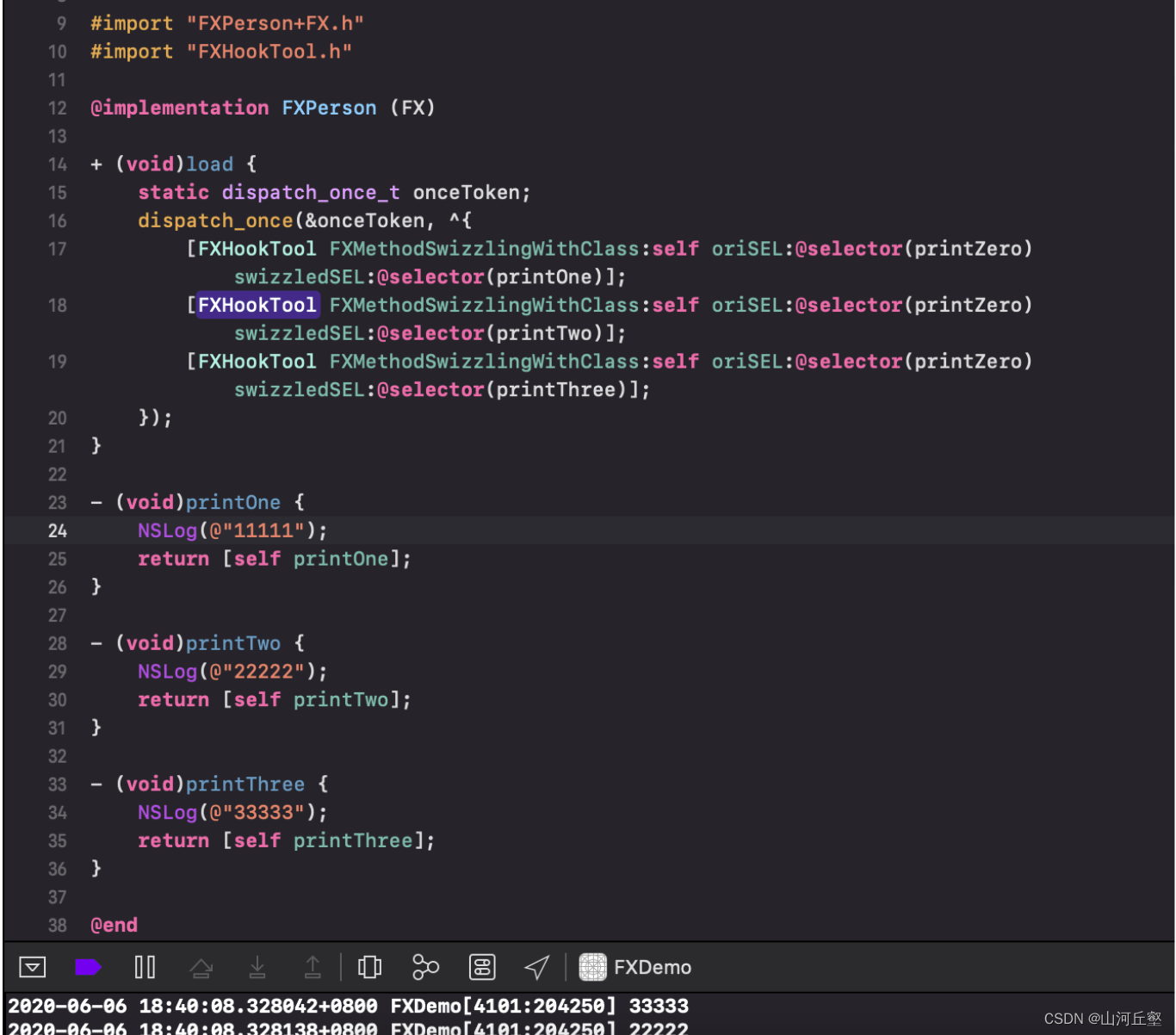Click line number 17 in the gutter

tap(58, 249)
